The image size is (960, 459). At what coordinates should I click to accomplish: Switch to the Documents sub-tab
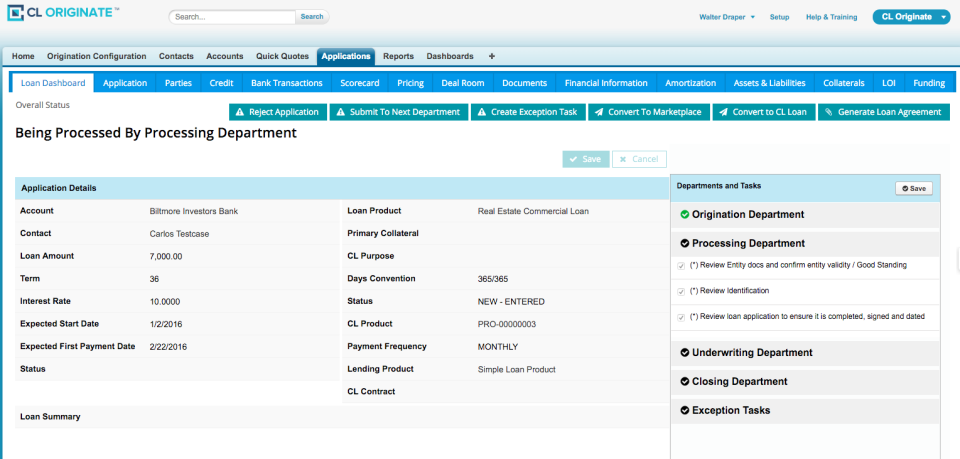tap(524, 83)
